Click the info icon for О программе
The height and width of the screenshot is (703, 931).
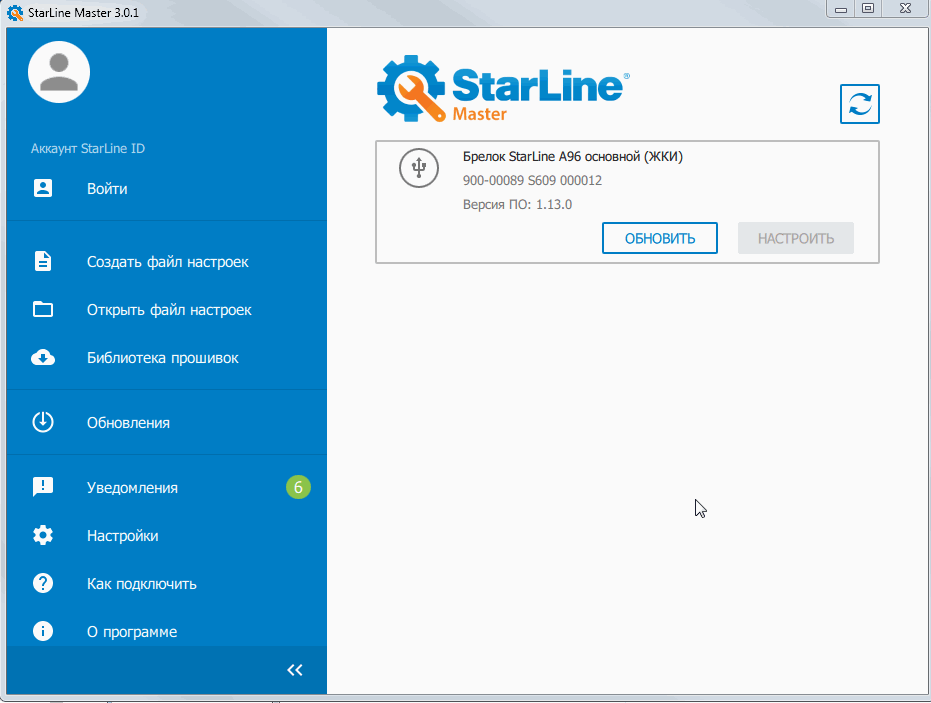pos(43,631)
